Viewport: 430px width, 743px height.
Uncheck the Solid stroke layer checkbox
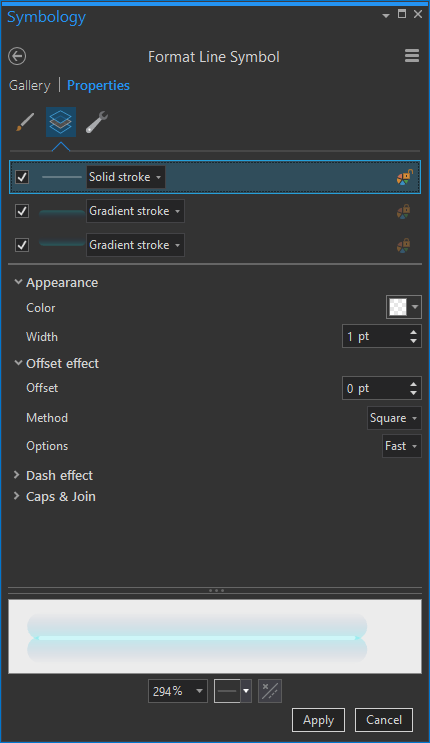pyautogui.click(x=22, y=177)
